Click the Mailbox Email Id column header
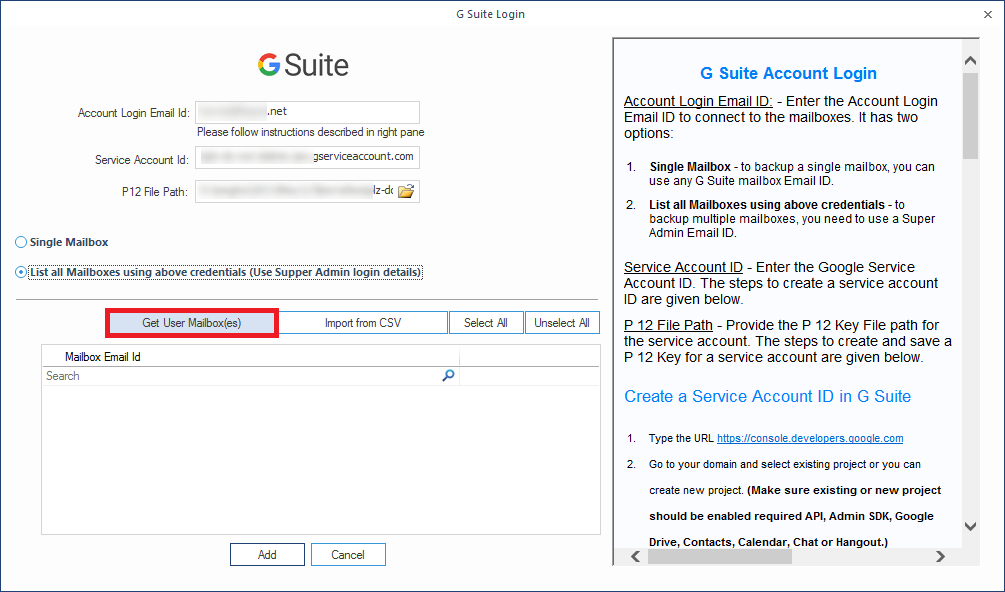This screenshot has width=1005, height=592. [x=251, y=357]
